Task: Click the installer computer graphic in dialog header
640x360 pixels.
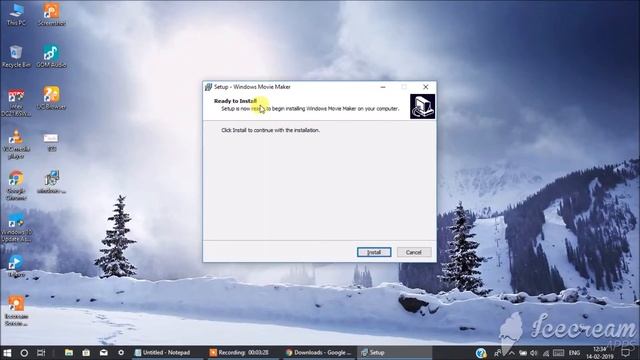Action: 422,107
